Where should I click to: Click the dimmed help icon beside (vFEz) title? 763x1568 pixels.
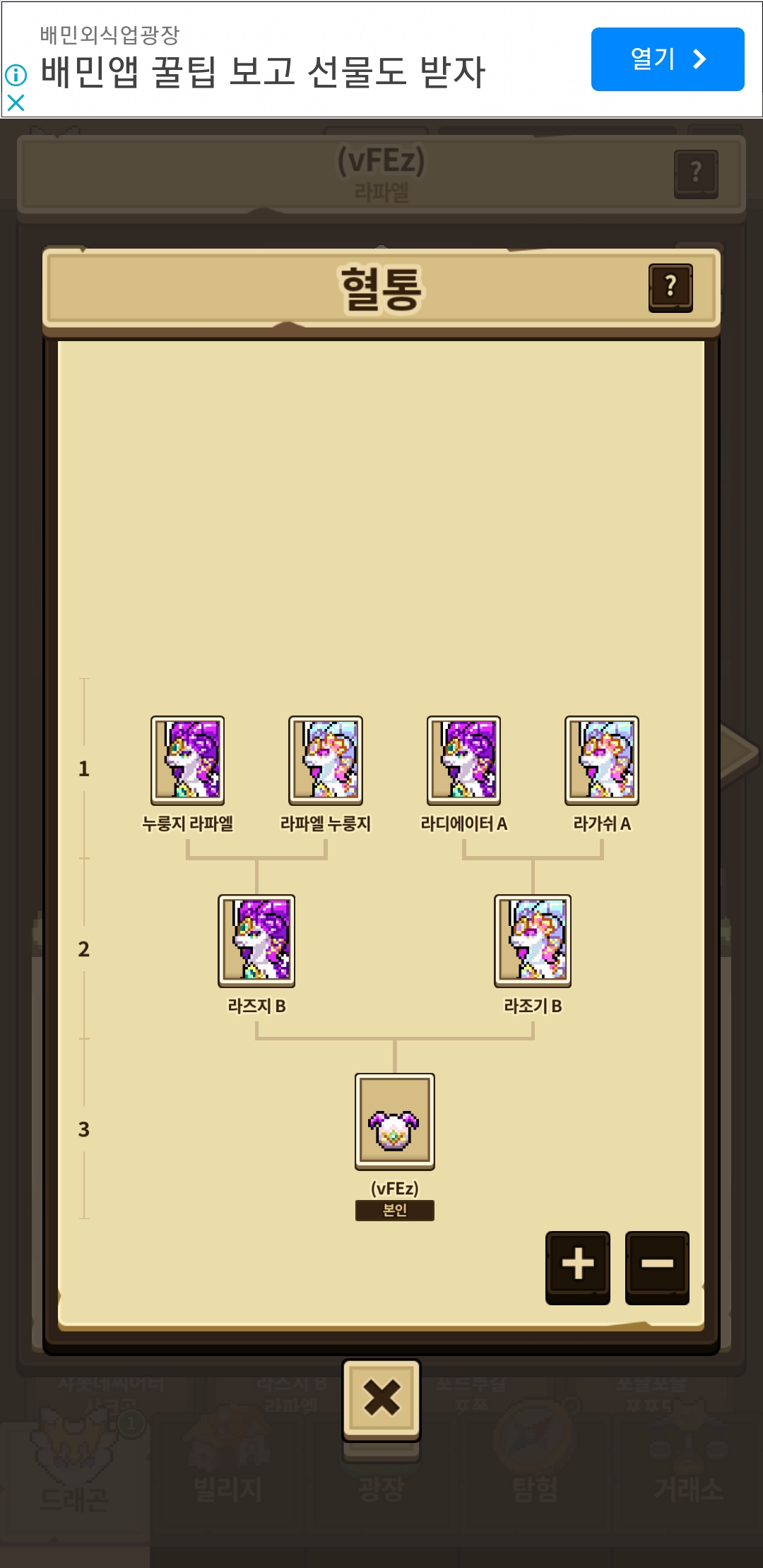click(x=696, y=173)
